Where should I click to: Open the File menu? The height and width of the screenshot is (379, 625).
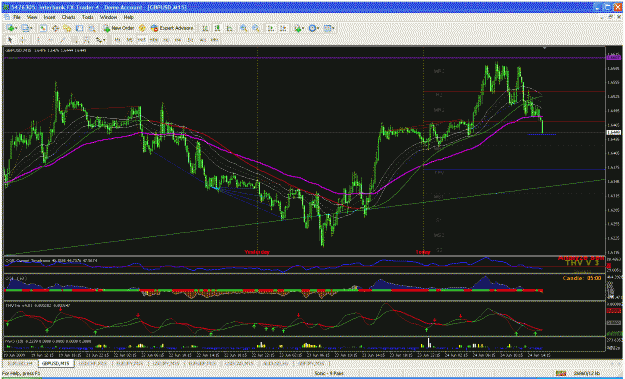coord(17,18)
